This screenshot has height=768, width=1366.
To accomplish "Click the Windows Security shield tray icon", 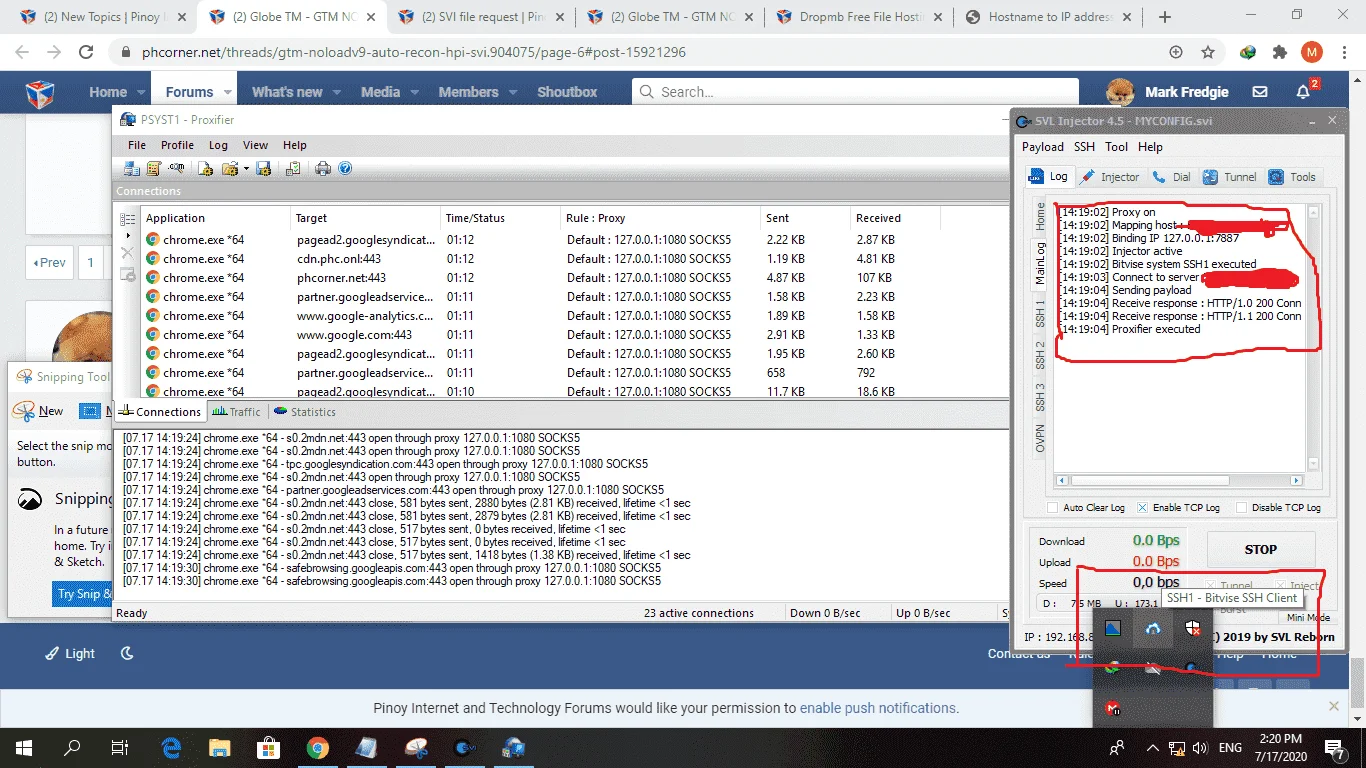I will tap(1193, 628).
